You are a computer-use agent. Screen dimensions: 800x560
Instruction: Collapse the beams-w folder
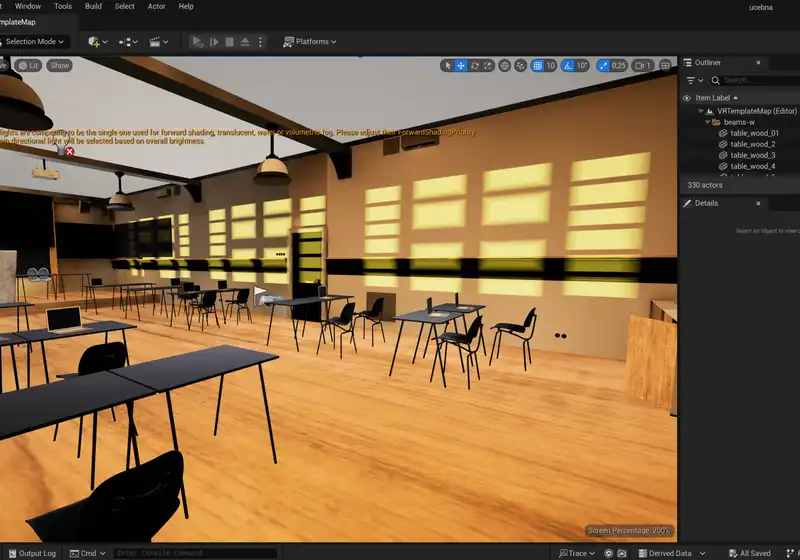tap(708, 122)
